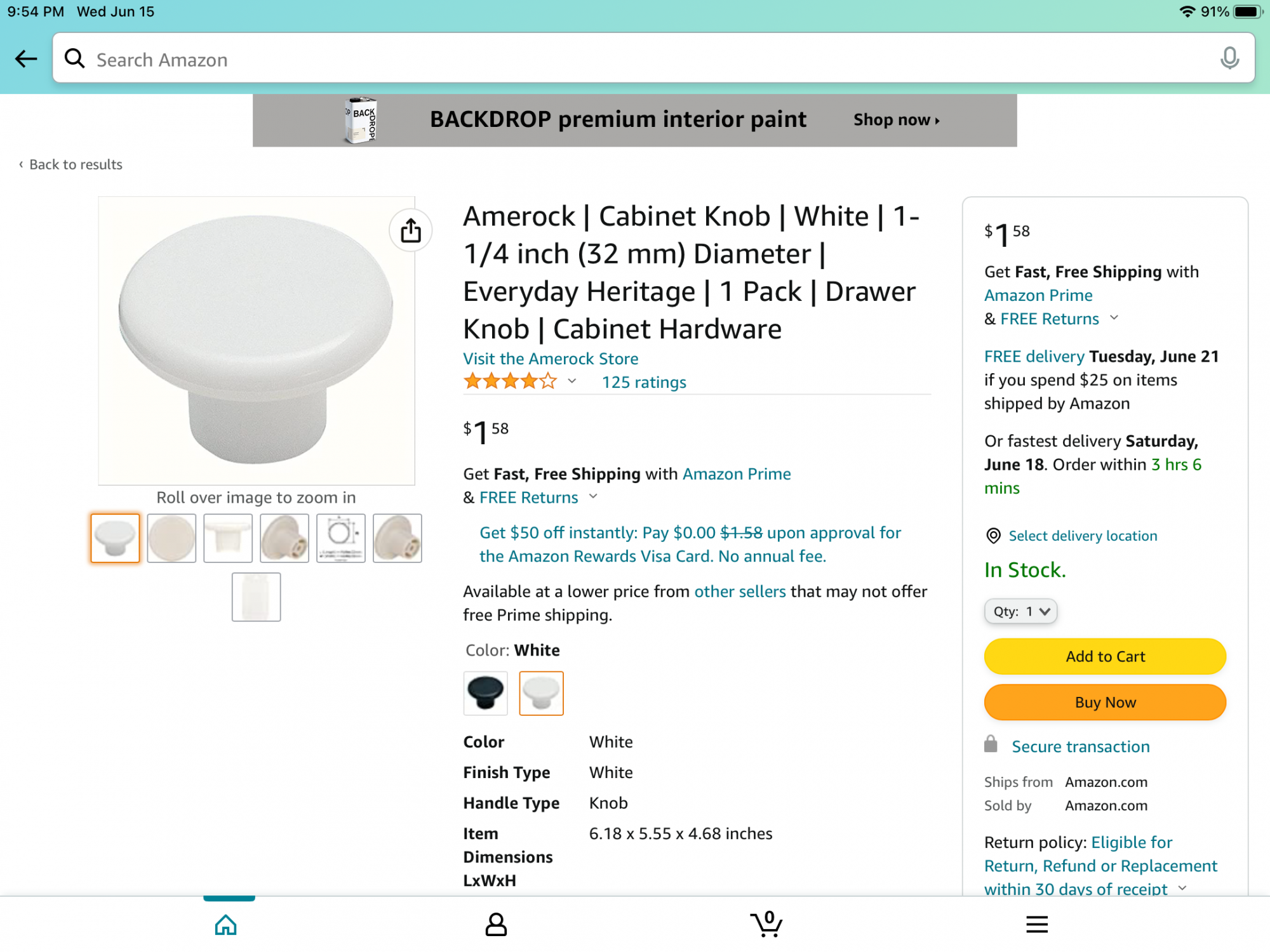Open the shopping cart icon
Image resolution: width=1270 pixels, height=952 pixels.
(766, 924)
